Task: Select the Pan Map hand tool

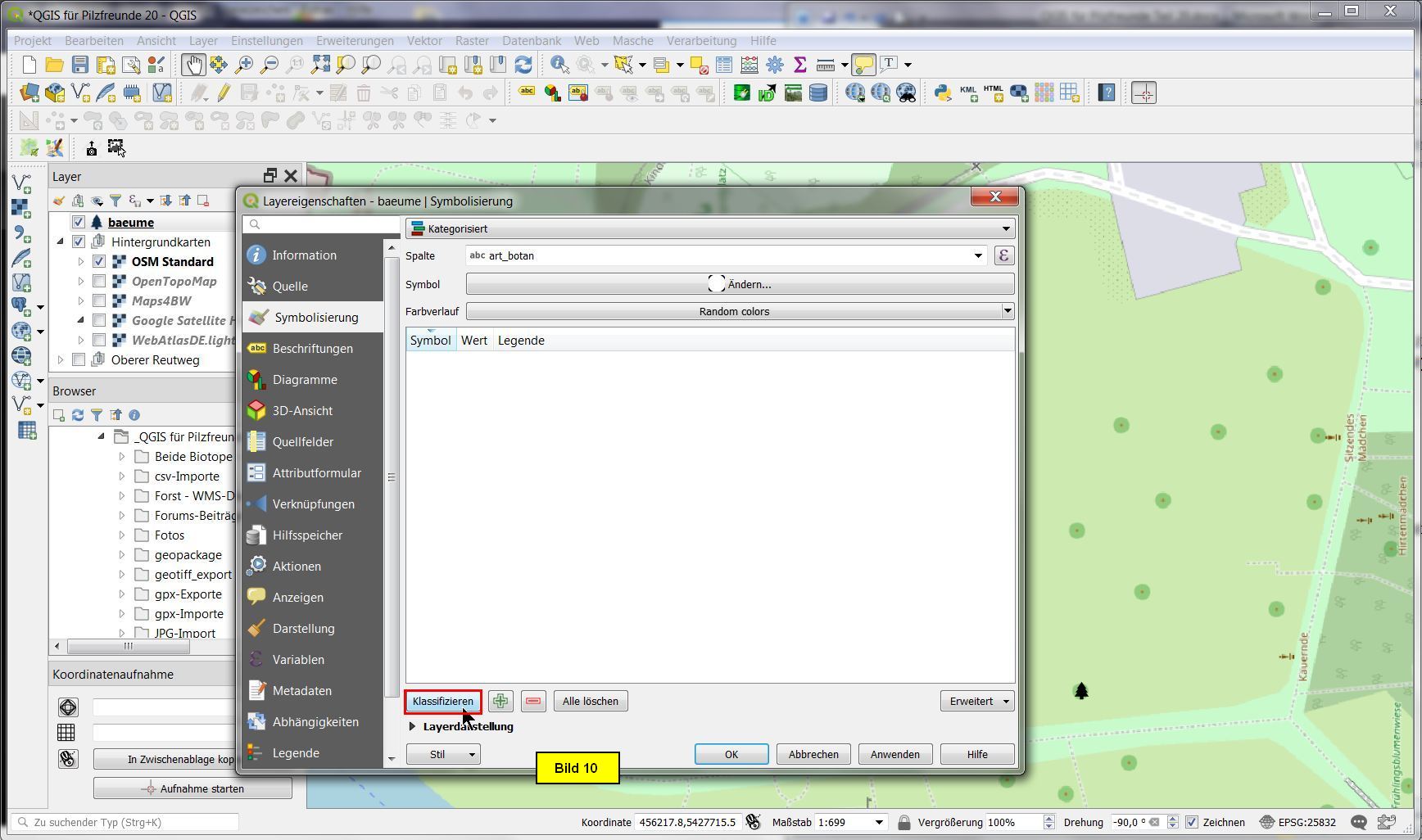Action: [x=193, y=65]
